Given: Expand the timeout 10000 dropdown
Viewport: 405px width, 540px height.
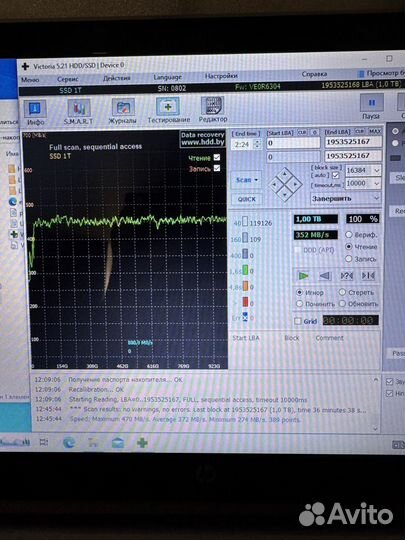Looking at the screenshot, I should coord(377,184).
